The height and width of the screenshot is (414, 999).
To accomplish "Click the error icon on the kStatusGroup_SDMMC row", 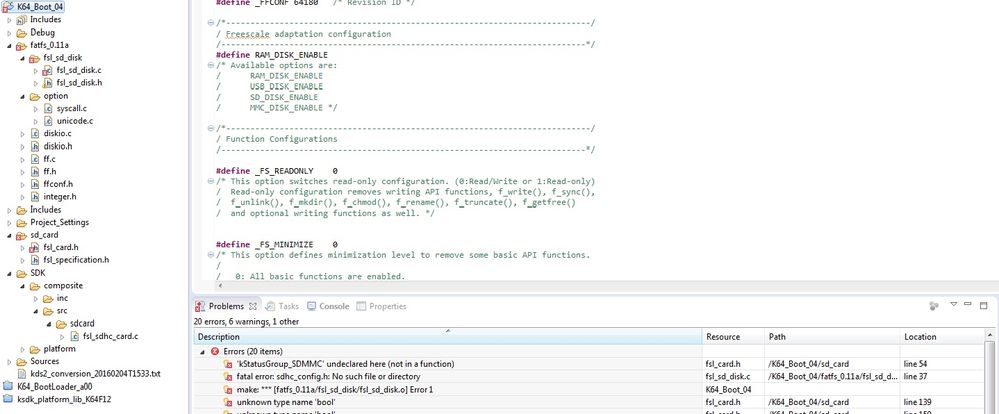I will pyautogui.click(x=228, y=364).
